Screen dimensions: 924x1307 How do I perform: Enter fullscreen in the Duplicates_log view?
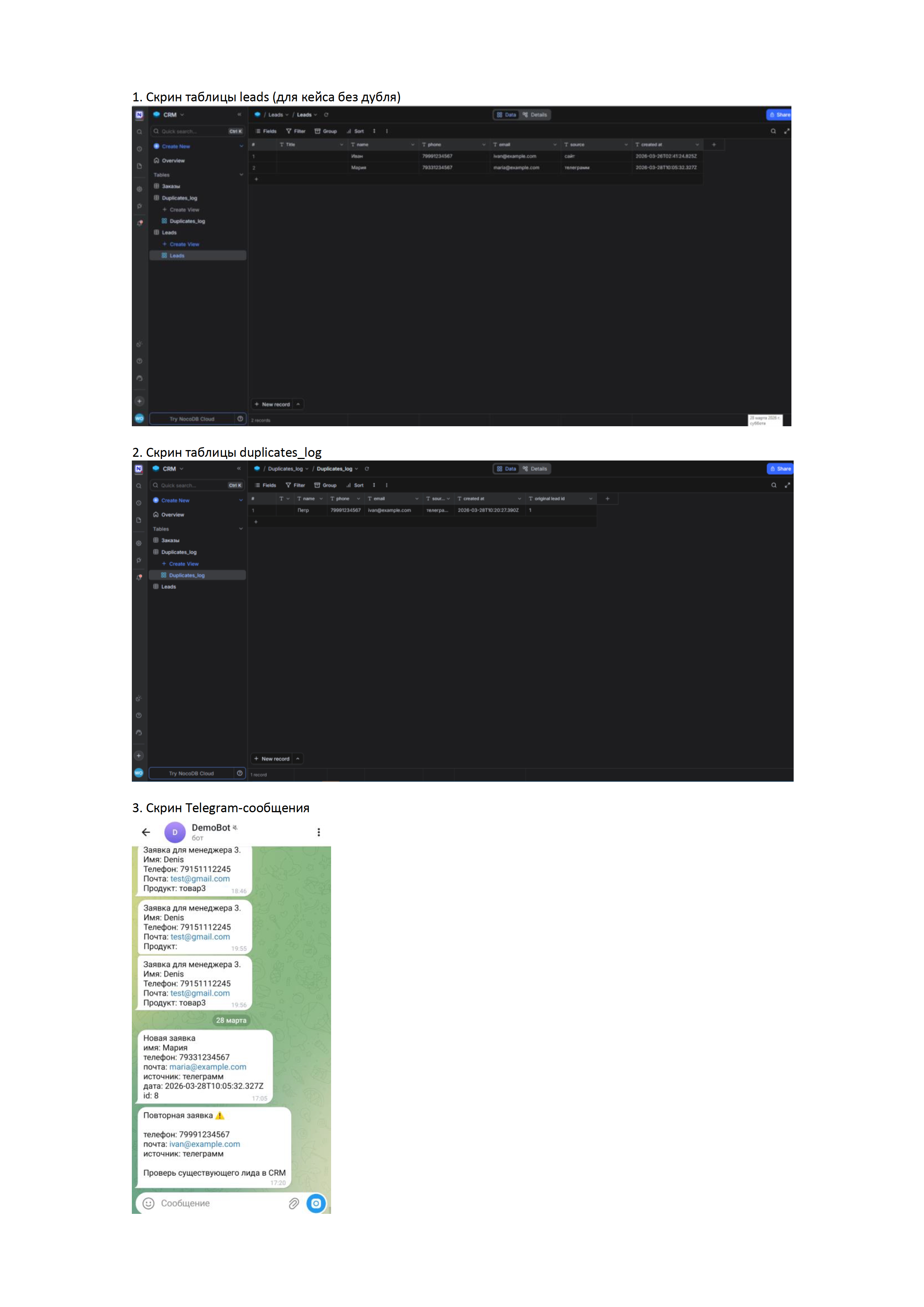click(787, 485)
